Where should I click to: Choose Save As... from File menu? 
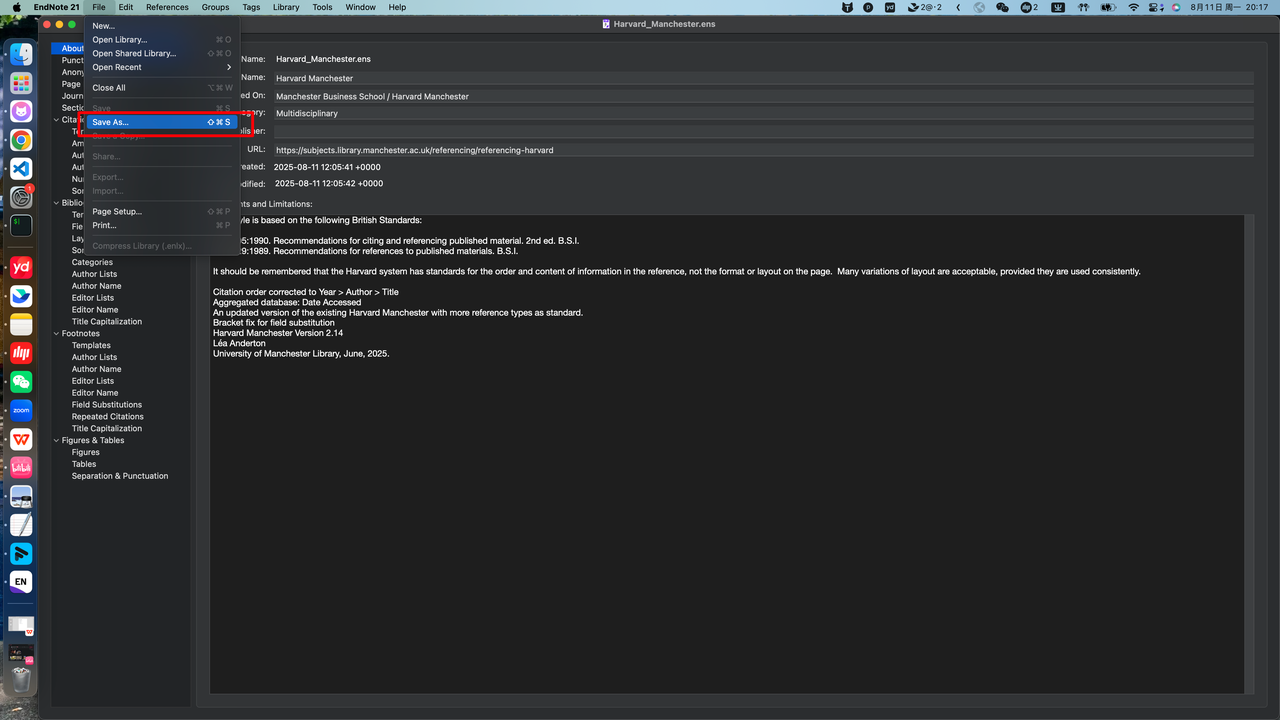point(161,122)
